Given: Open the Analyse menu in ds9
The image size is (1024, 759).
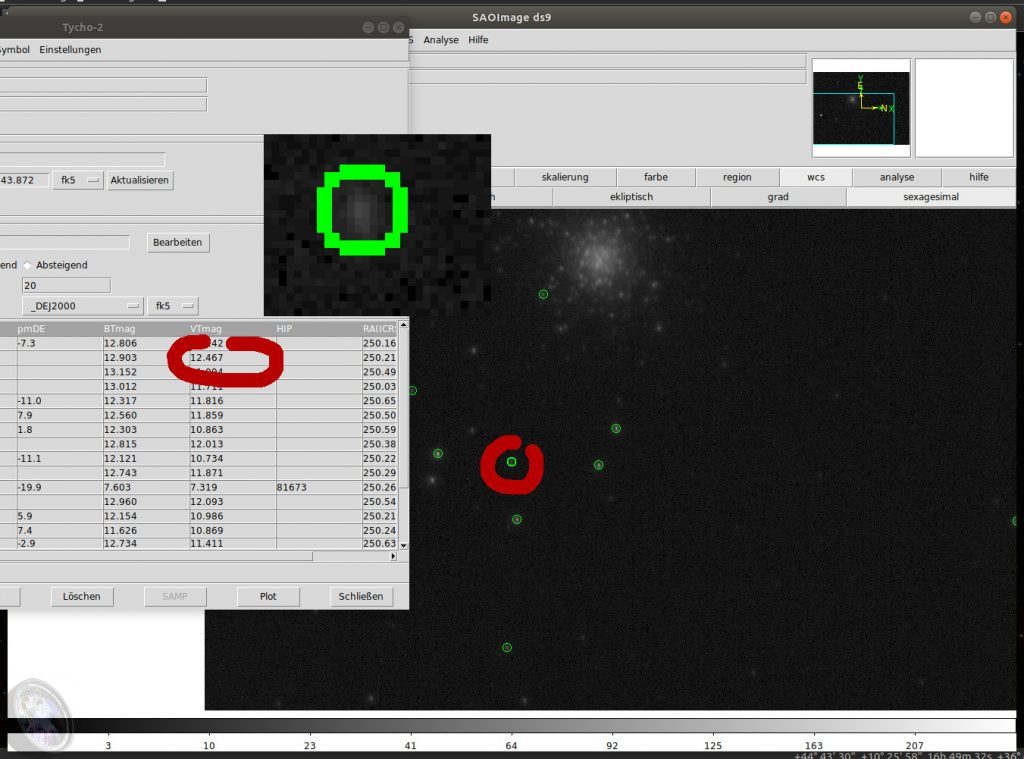Looking at the screenshot, I should coord(440,40).
